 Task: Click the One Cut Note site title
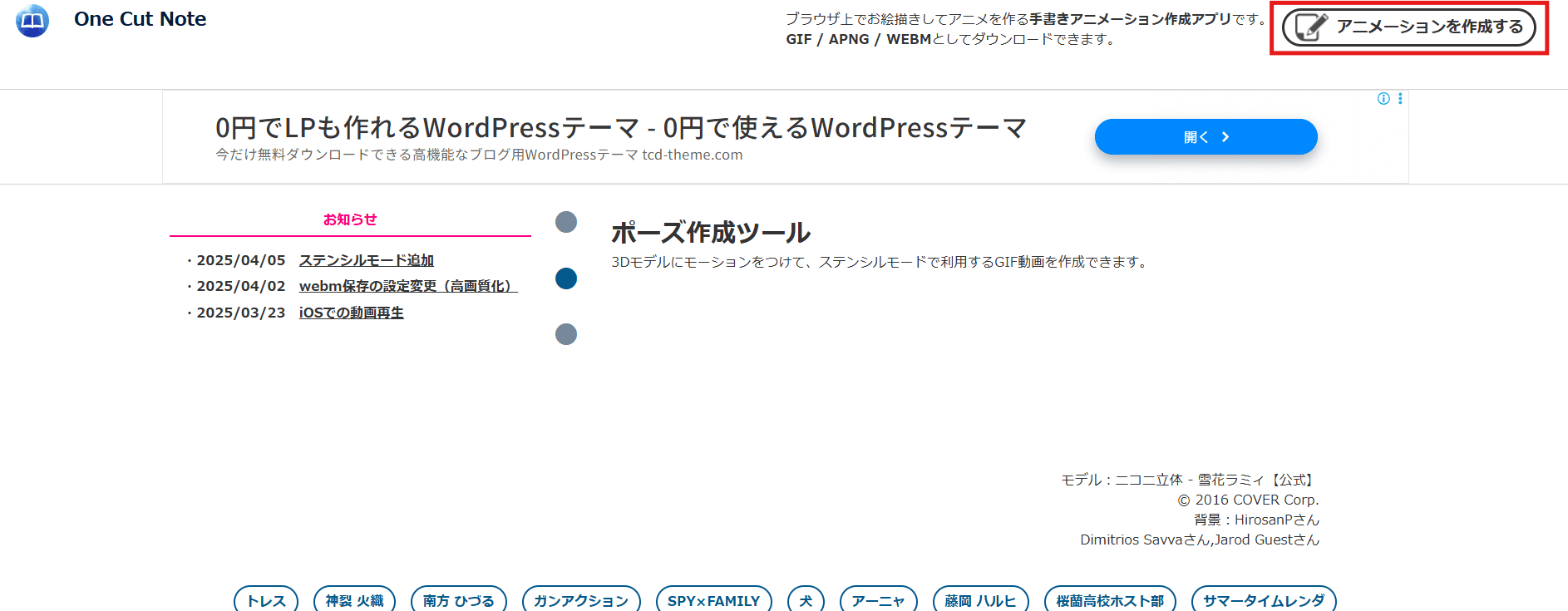[x=140, y=19]
